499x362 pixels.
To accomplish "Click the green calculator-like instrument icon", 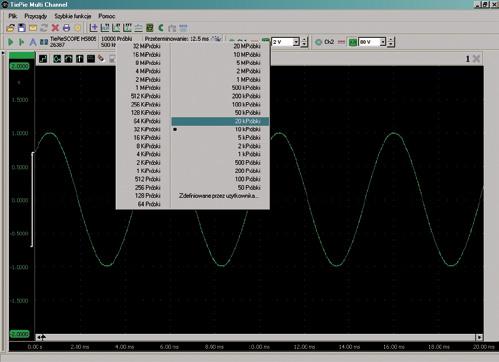I will click(x=150, y=28).
